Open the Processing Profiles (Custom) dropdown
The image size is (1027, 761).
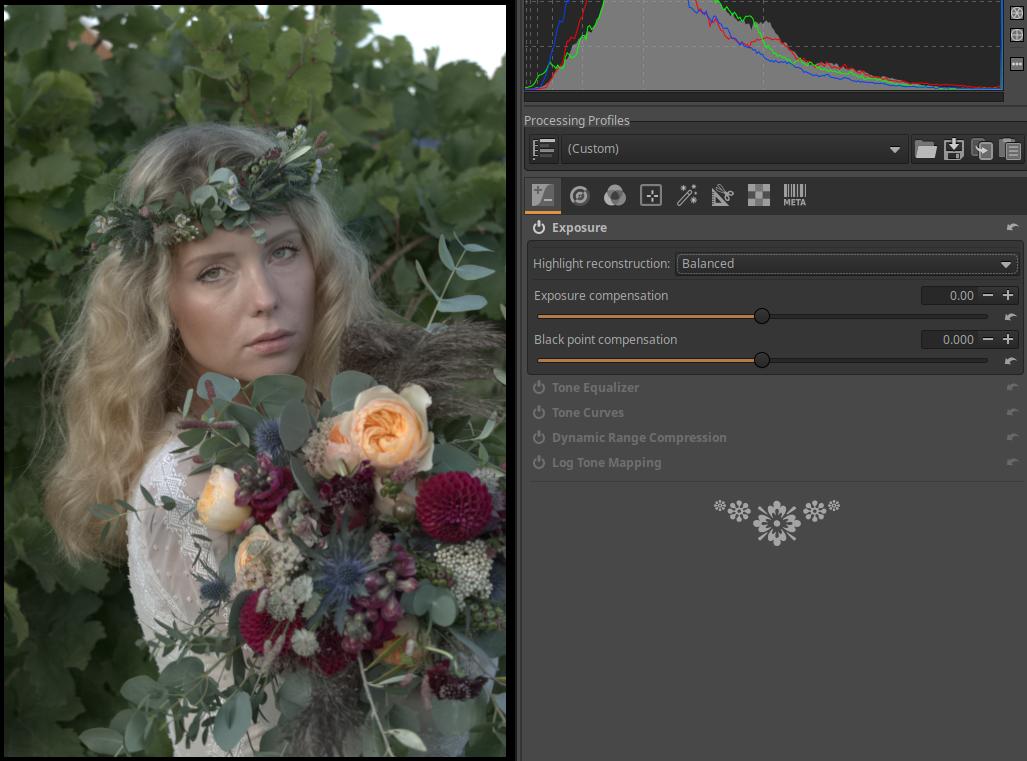click(732, 149)
